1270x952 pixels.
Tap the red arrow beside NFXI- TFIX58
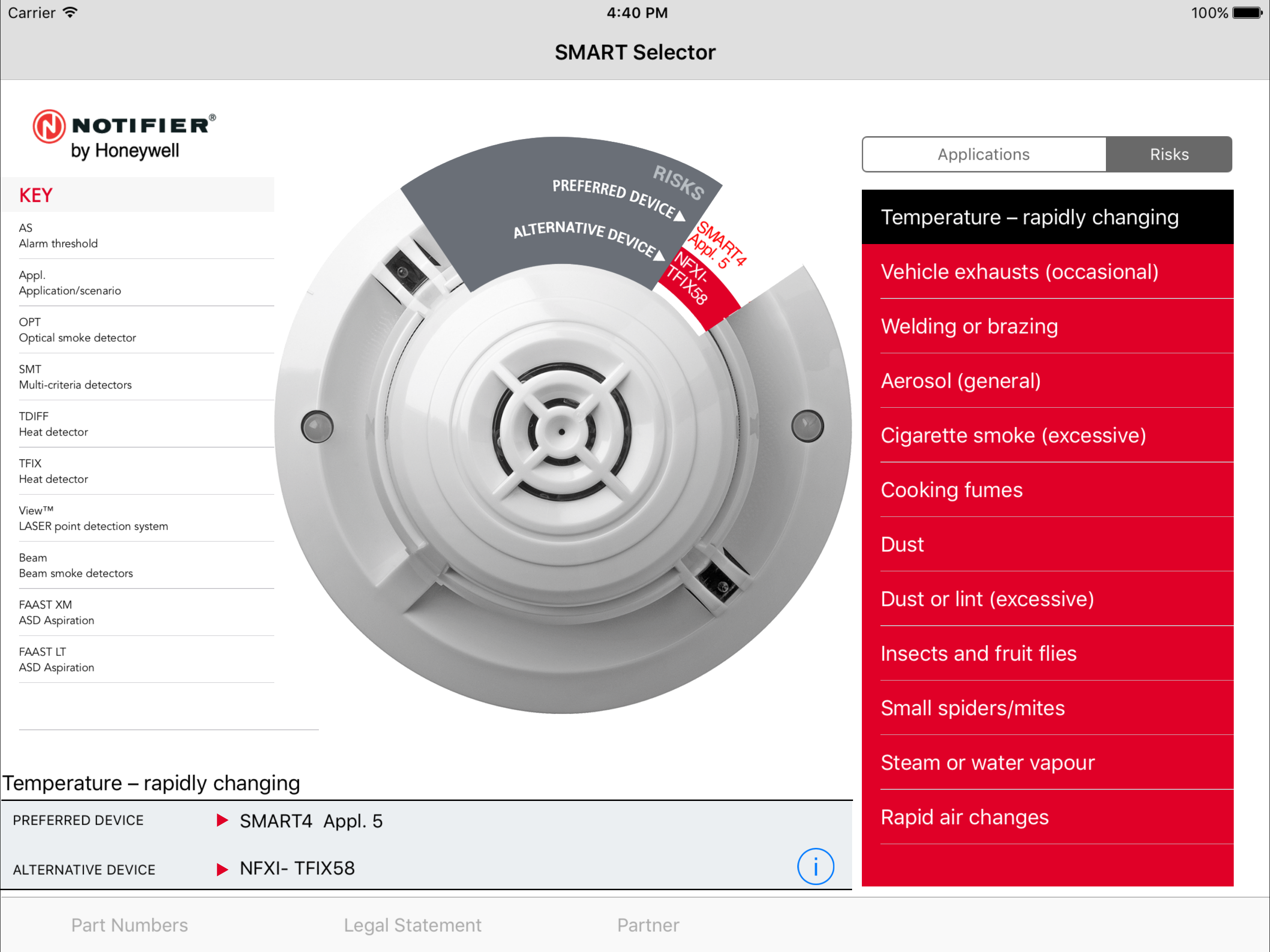[x=222, y=869]
